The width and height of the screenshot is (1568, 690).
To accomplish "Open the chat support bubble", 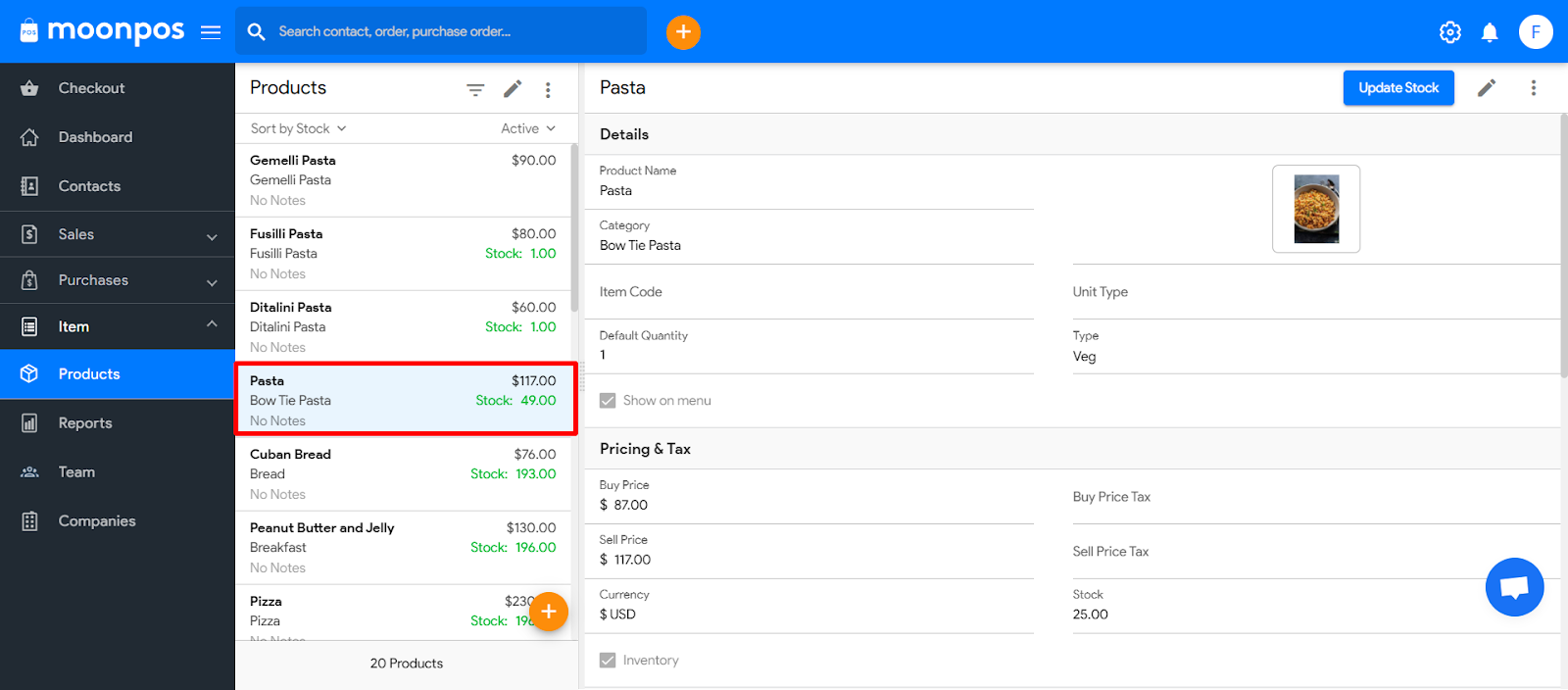I will coord(1514,587).
